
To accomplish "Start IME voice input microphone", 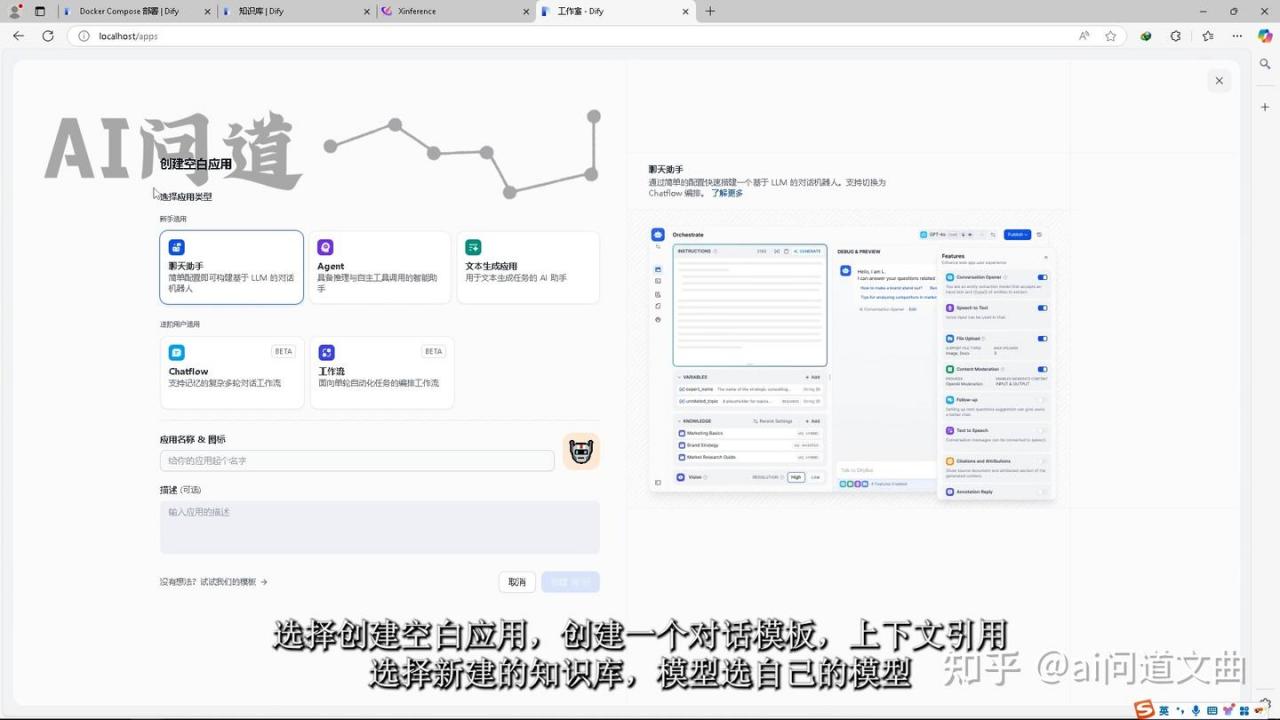I will pyautogui.click(x=1196, y=711).
